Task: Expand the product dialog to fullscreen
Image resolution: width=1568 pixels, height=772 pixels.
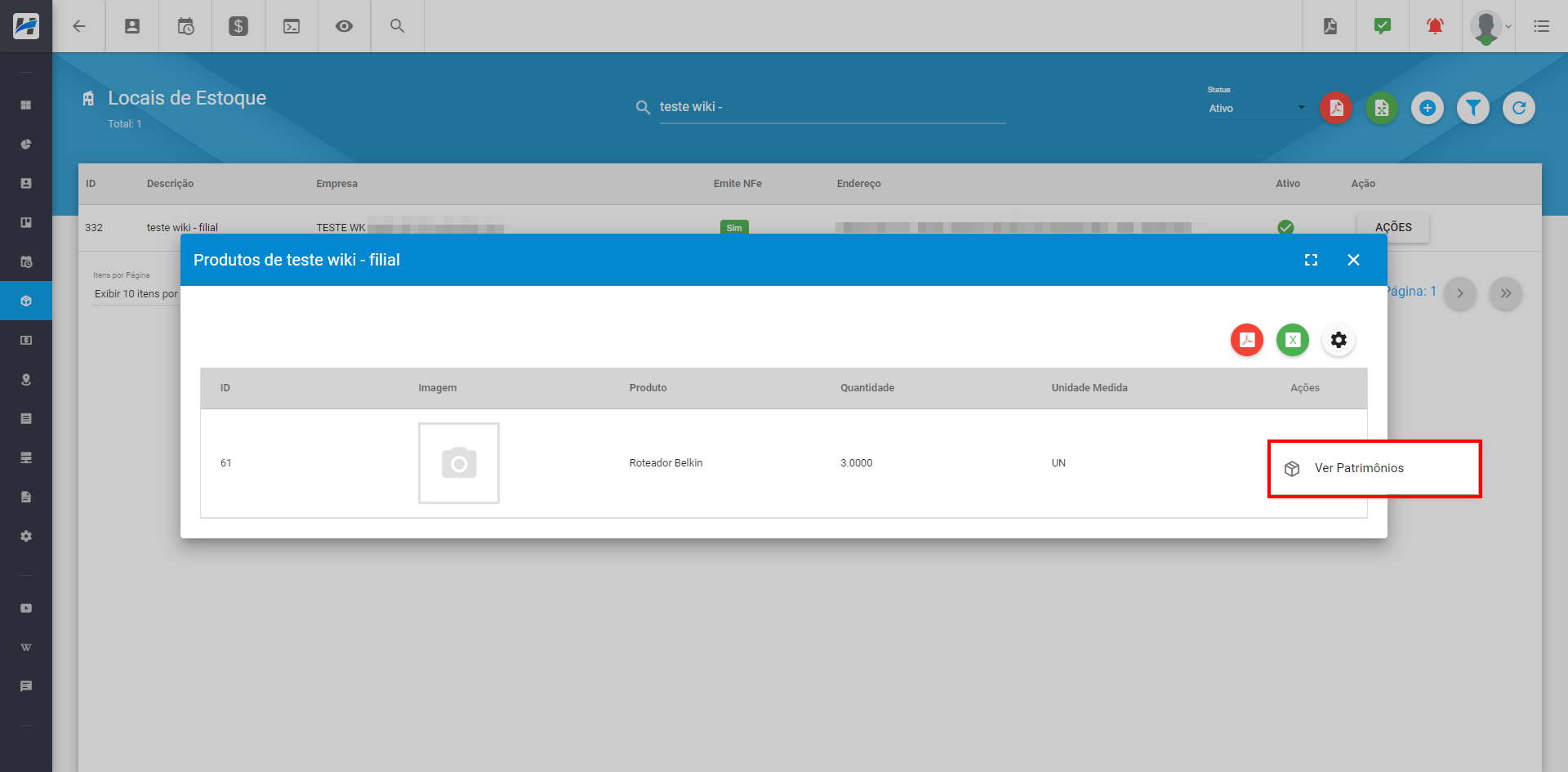Action: pos(1311,260)
